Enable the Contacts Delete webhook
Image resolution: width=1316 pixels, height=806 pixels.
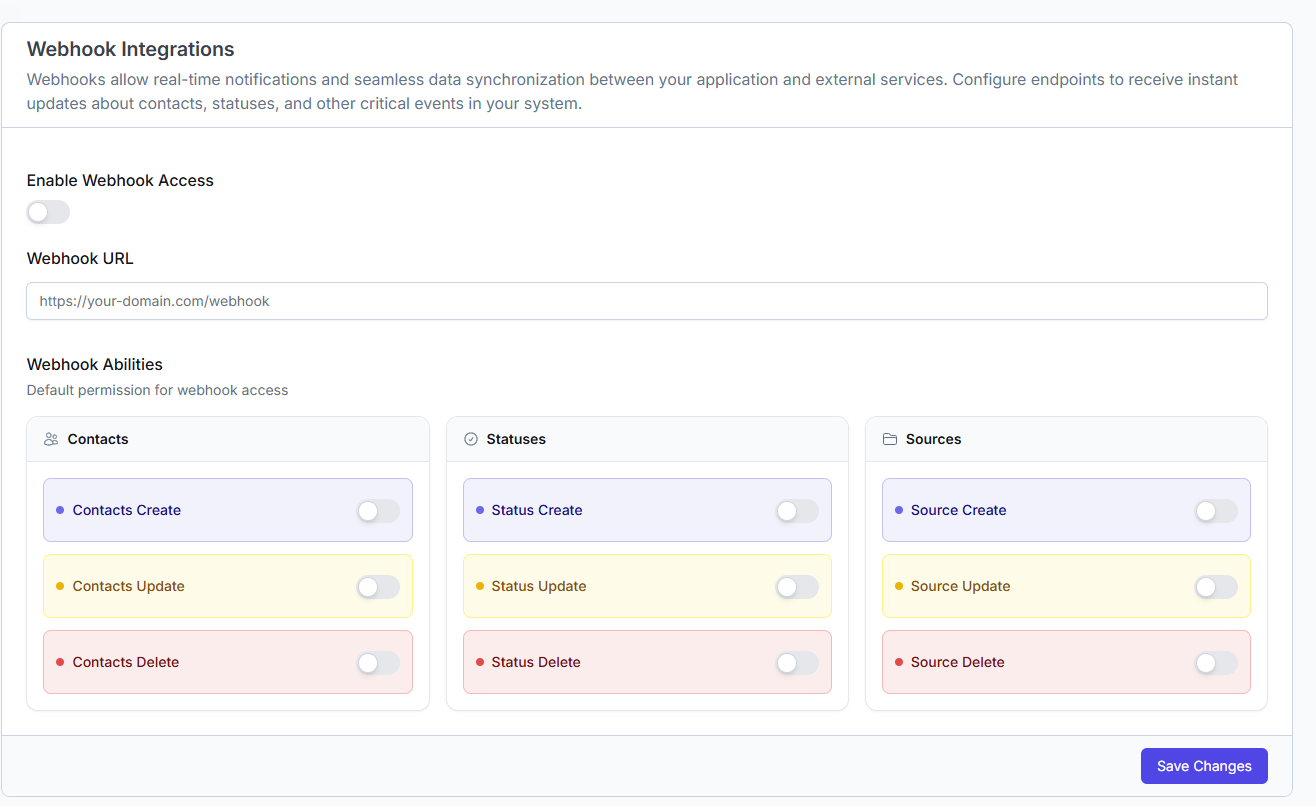click(378, 662)
